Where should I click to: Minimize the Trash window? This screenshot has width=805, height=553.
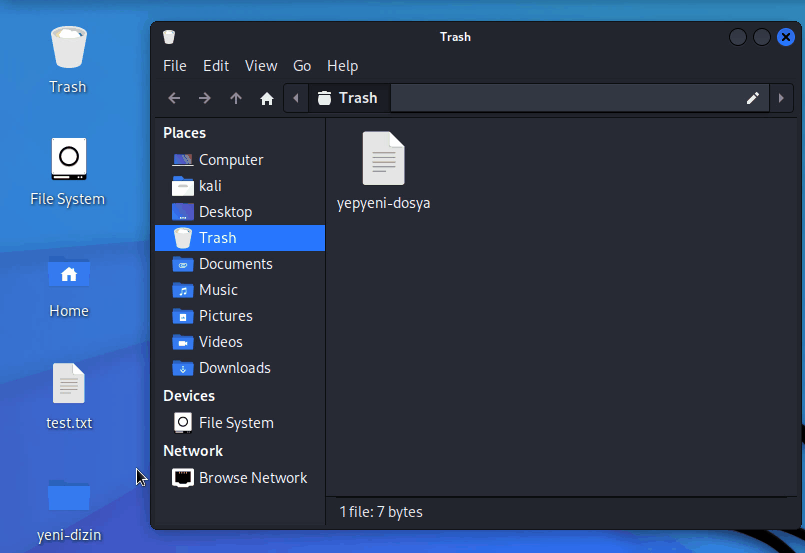(738, 37)
